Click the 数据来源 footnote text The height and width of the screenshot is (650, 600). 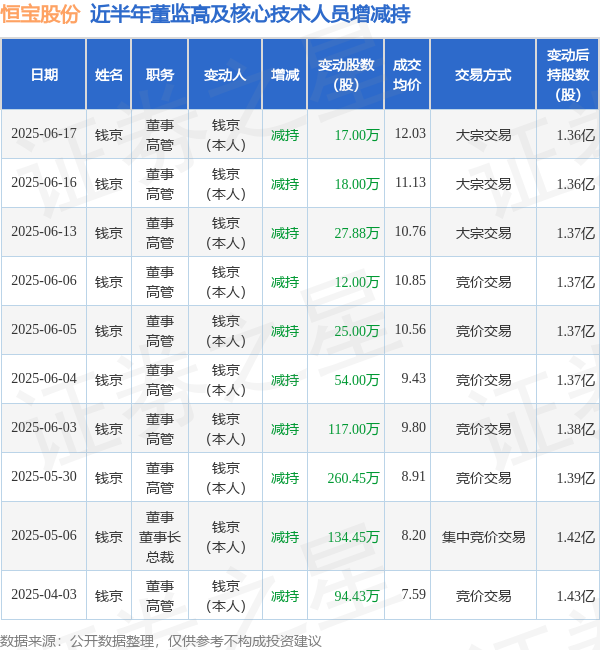click(x=160, y=641)
